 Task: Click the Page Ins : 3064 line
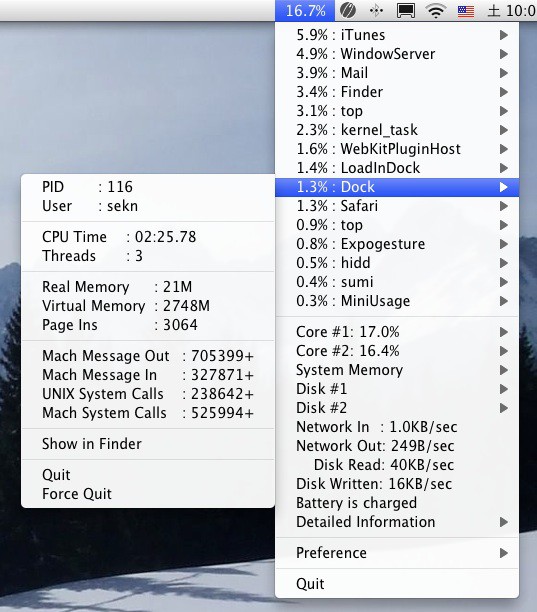[148, 325]
